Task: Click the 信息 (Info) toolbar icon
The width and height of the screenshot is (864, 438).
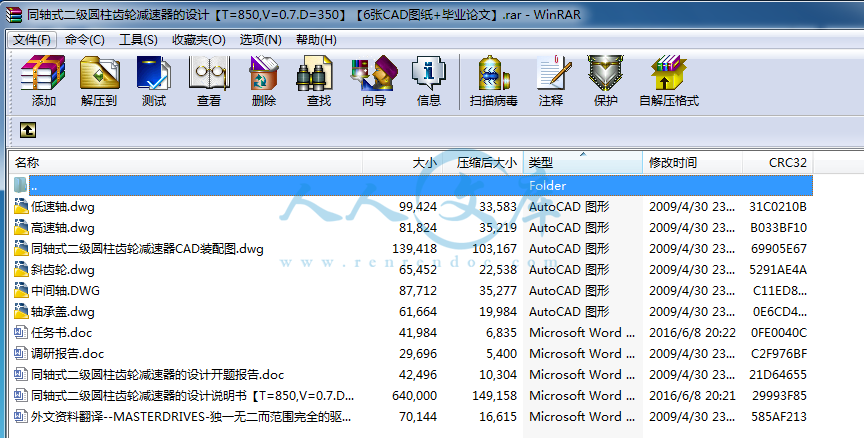Action: click(429, 73)
